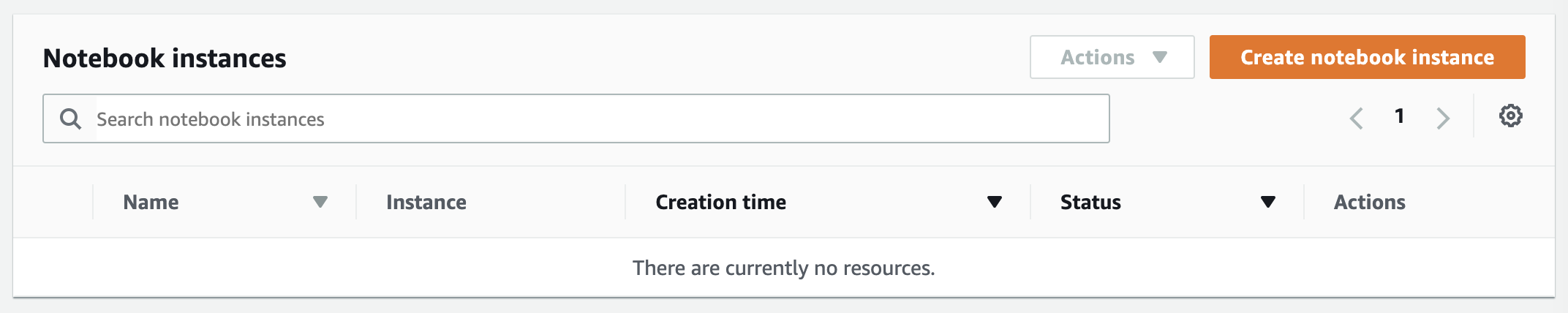Click the magnifying glass search icon
The height and width of the screenshot is (313, 1568).
pyautogui.click(x=70, y=118)
